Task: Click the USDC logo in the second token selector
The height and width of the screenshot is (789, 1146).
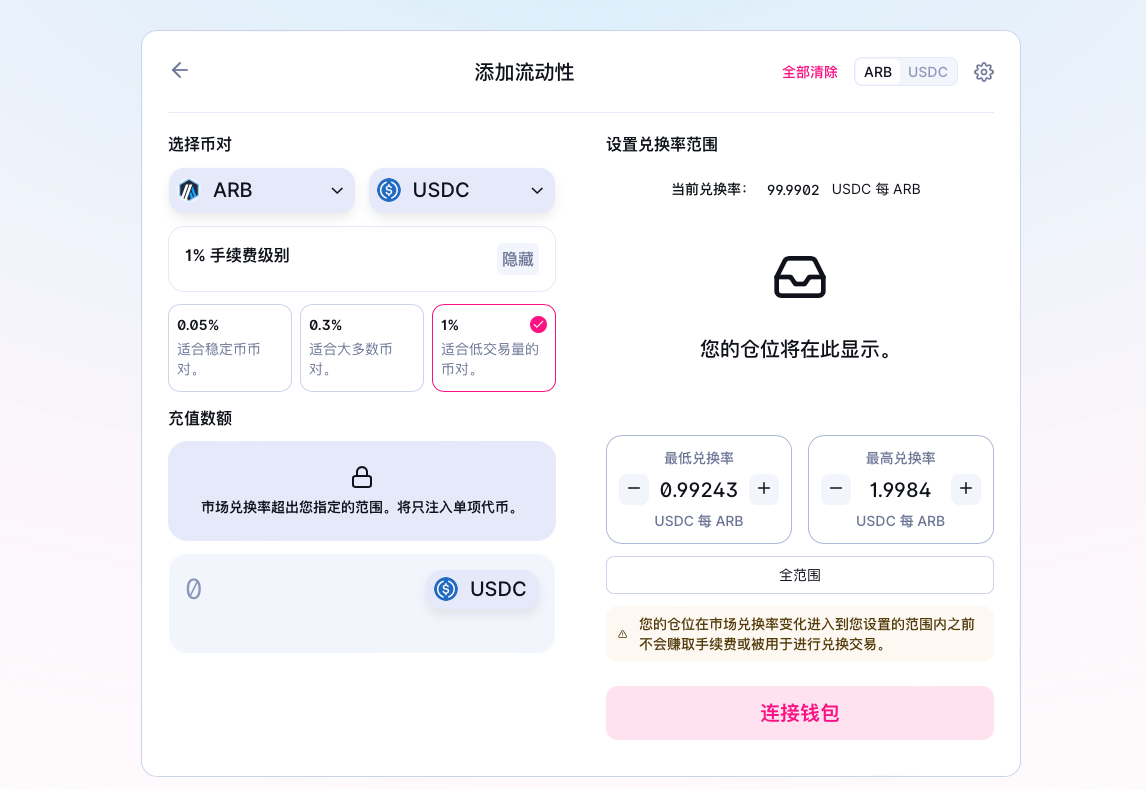Action: tap(389, 190)
